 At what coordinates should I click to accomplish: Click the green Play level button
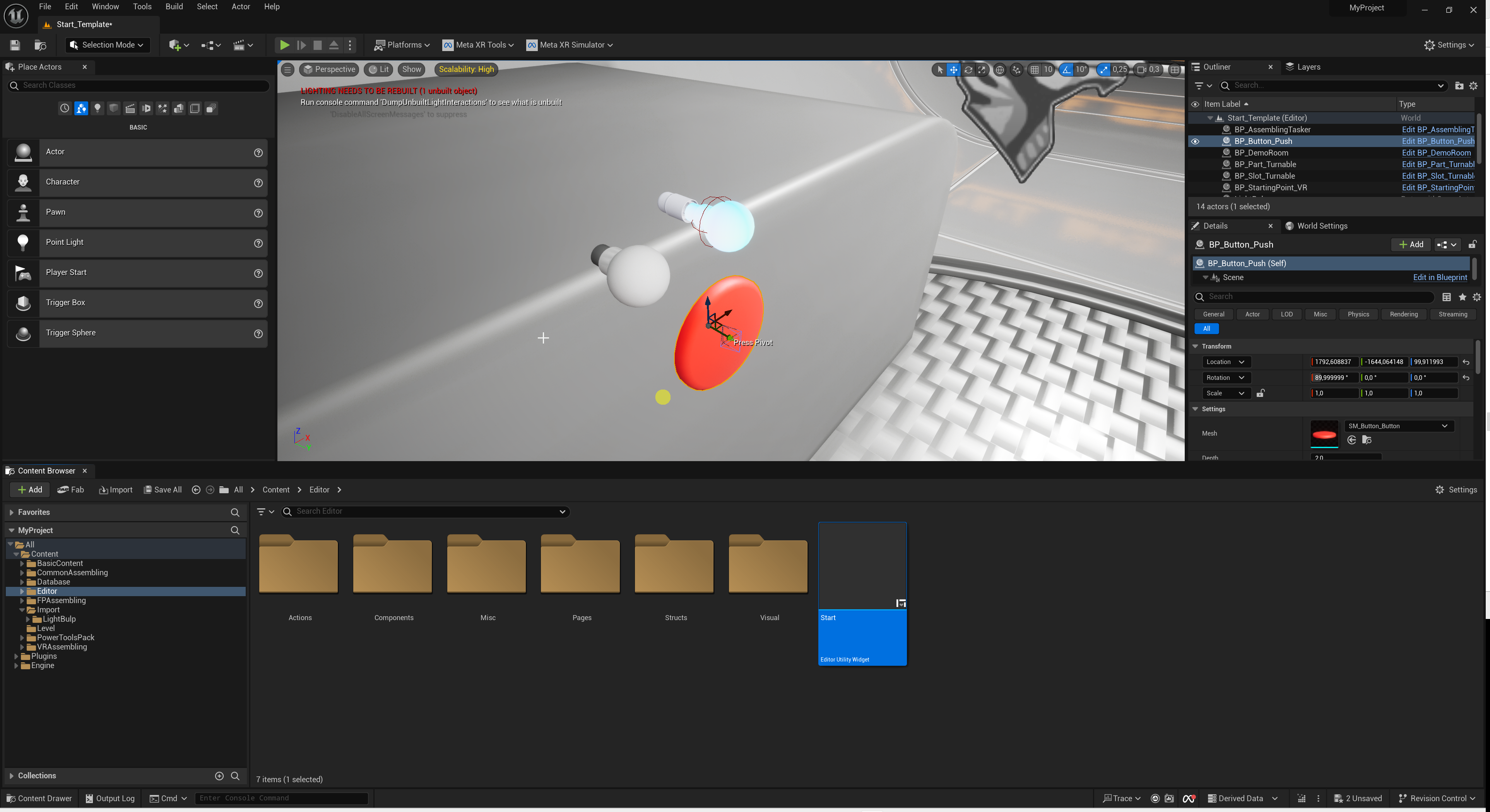click(x=284, y=44)
